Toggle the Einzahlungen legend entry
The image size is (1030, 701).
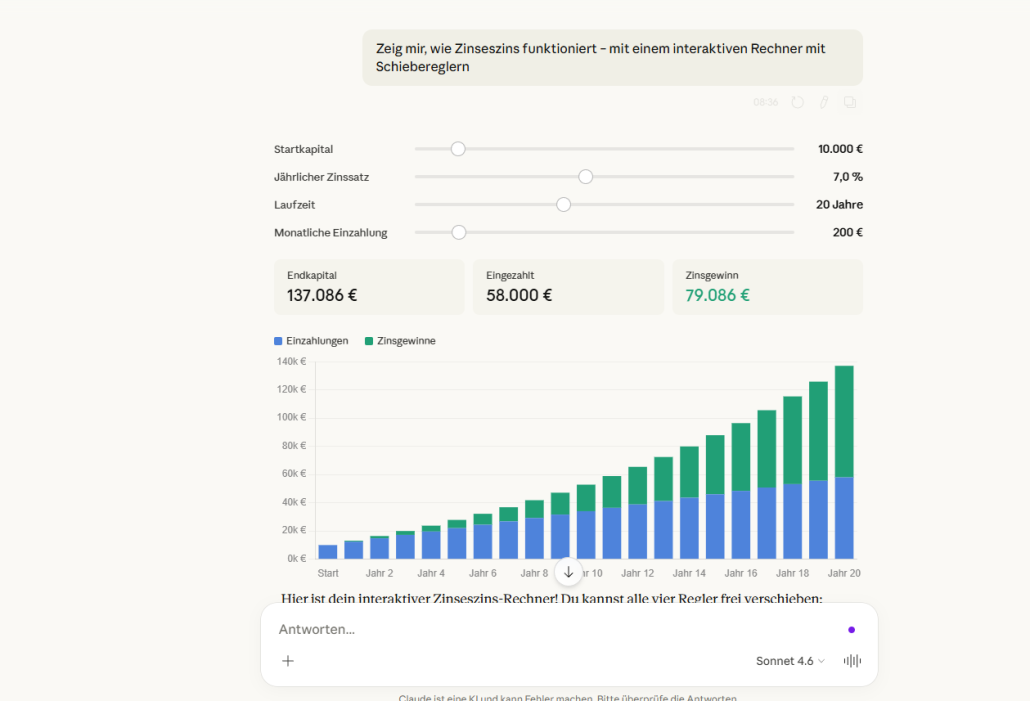[312, 341]
